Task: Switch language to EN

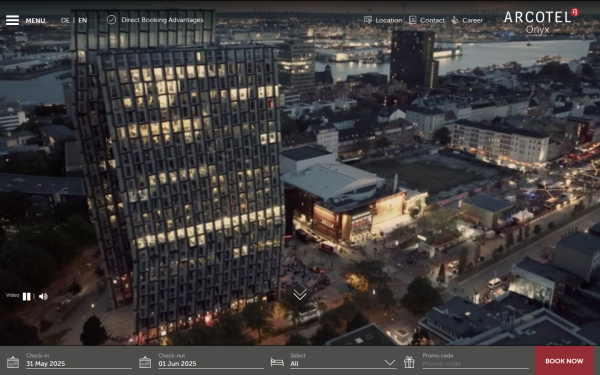Action: click(83, 20)
